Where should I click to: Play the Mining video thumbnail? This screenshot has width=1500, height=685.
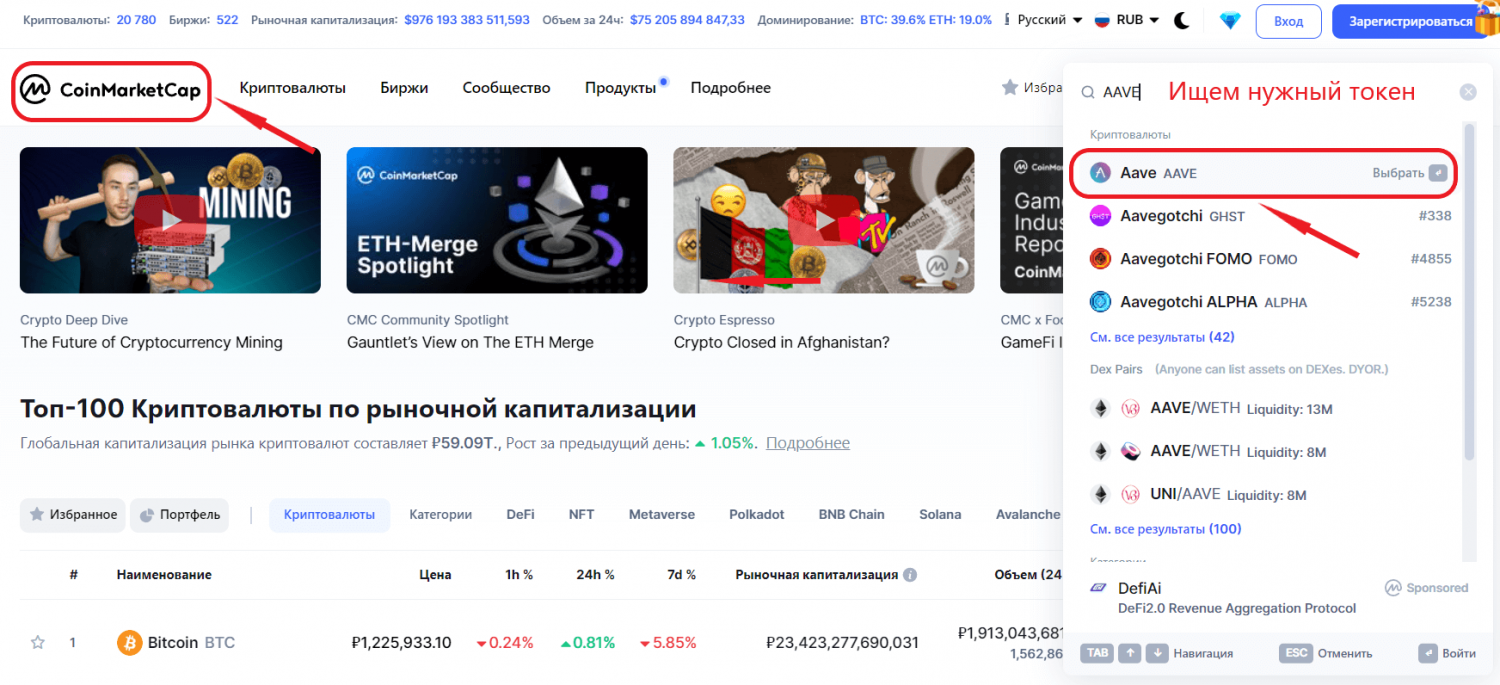click(170, 220)
